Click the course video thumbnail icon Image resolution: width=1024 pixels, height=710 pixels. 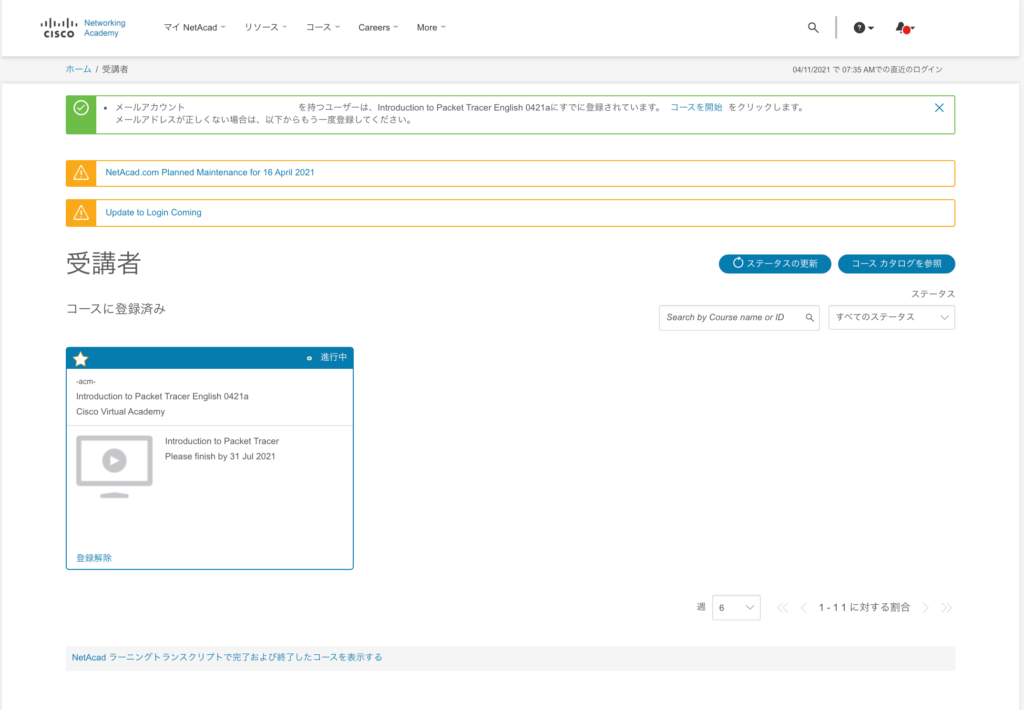coord(114,466)
